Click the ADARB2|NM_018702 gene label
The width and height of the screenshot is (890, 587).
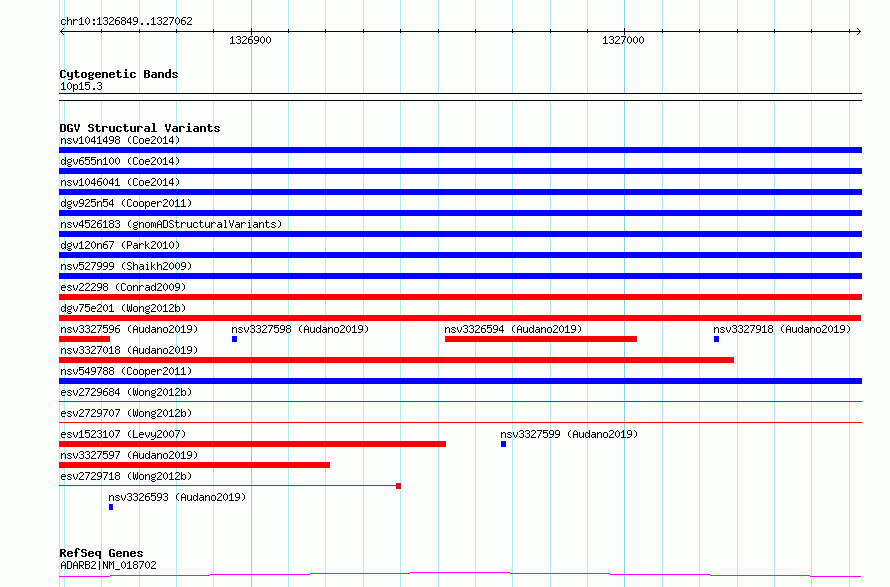tap(108, 565)
